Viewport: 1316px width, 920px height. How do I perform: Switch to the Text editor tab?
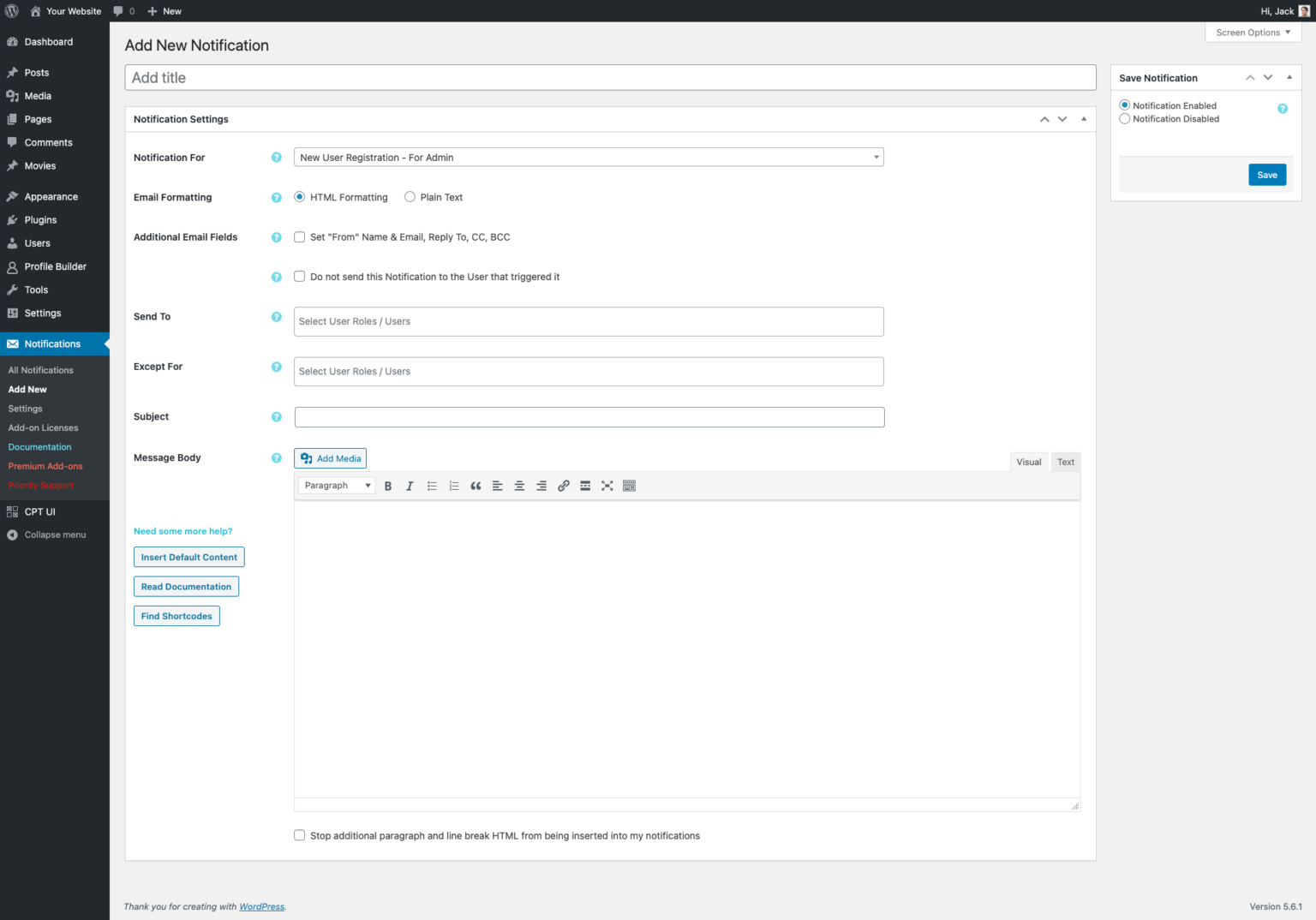point(1065,461)
